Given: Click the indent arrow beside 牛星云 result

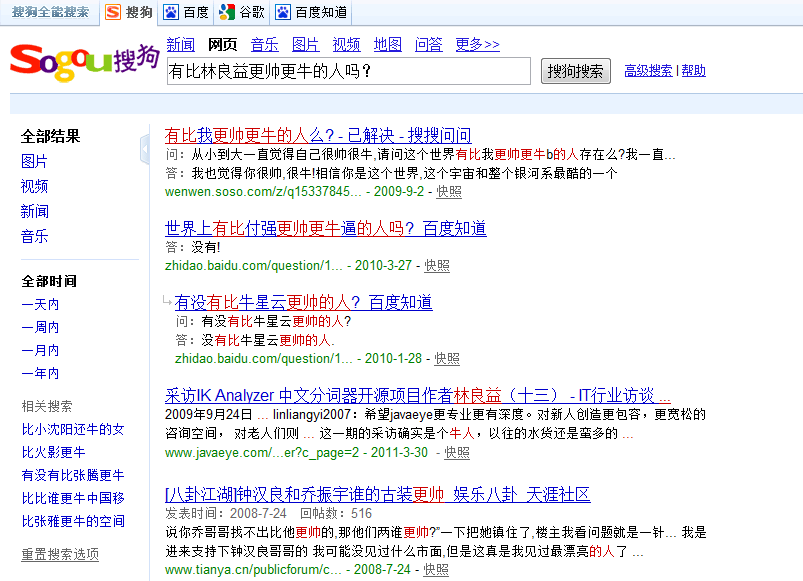Looking at the screenshot, I should (x=167, y=300).
